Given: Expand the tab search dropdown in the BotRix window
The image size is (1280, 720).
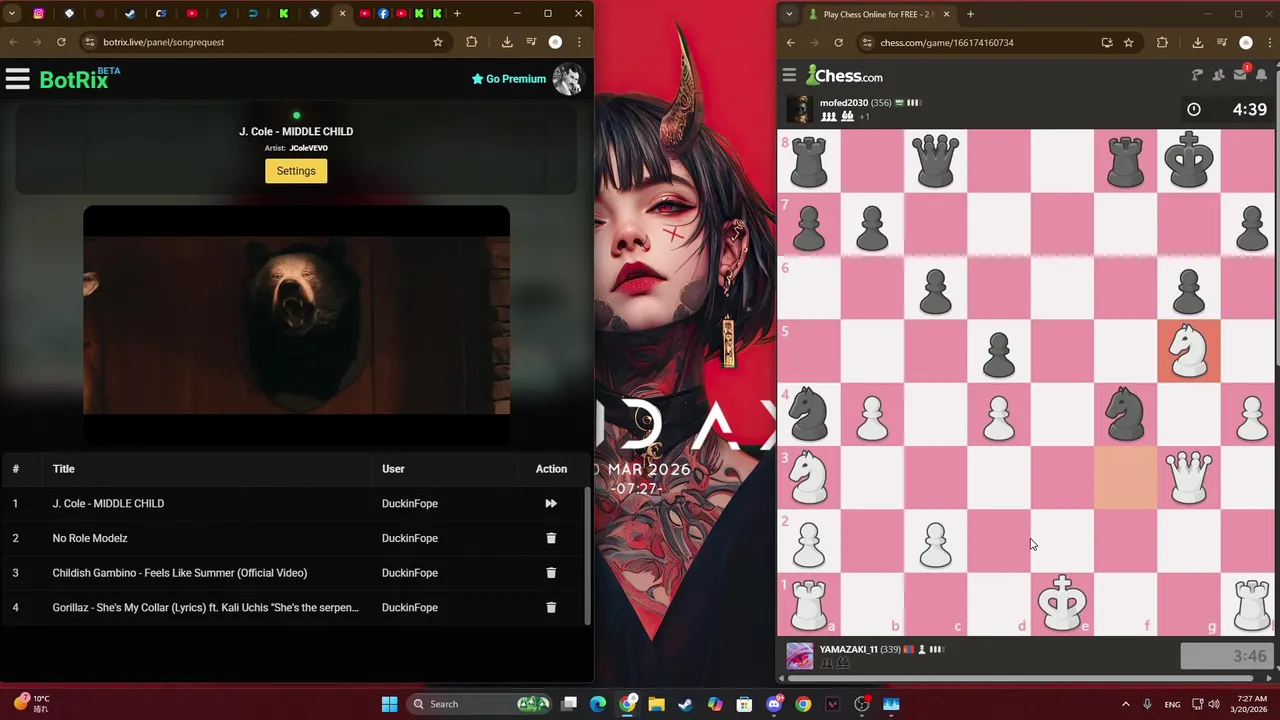Looking at the screenshot, I should click(x=12, y=14).
